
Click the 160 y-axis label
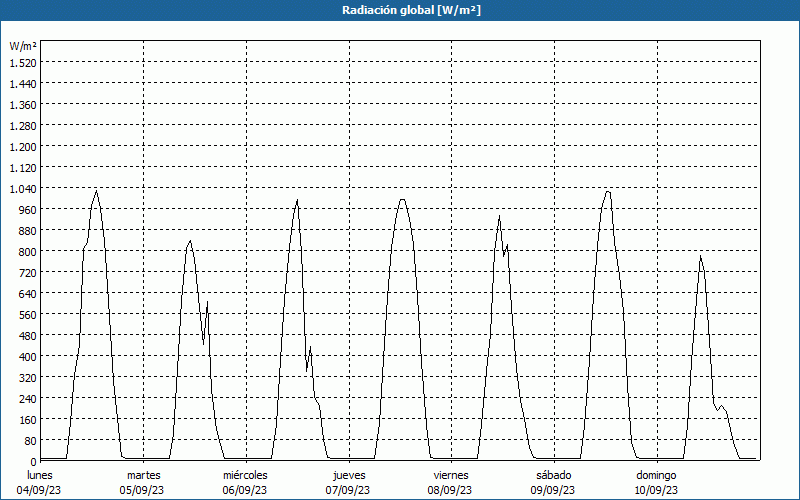(28, 420)
